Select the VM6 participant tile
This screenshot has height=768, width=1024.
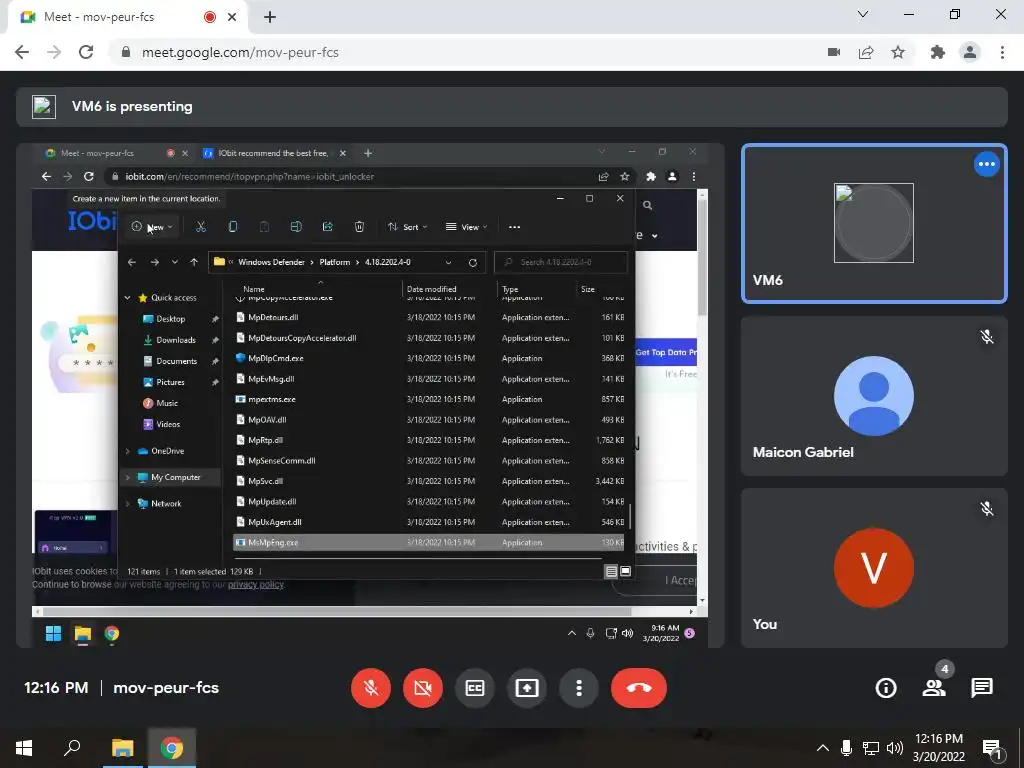(874, 223)
